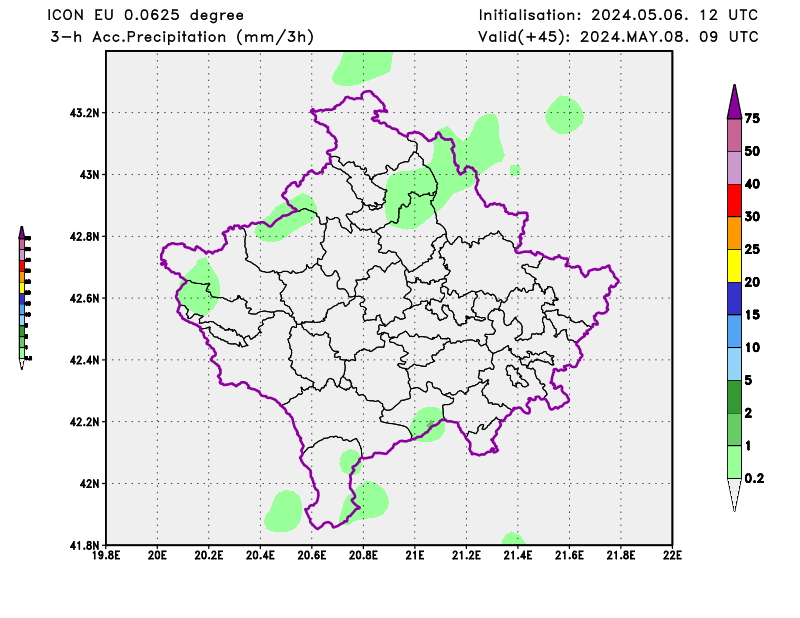Click the 22E longitude label
The image size is (800, 618).
point(672,555)
